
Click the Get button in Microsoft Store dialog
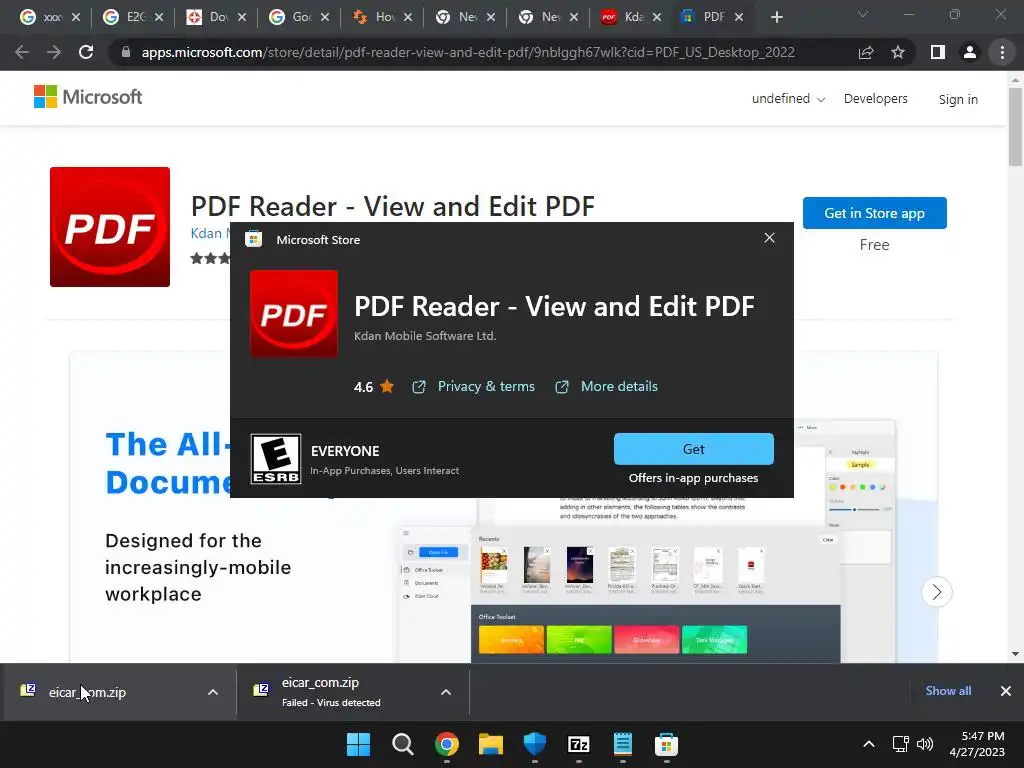pyautogui.click(x=694, y=449)
